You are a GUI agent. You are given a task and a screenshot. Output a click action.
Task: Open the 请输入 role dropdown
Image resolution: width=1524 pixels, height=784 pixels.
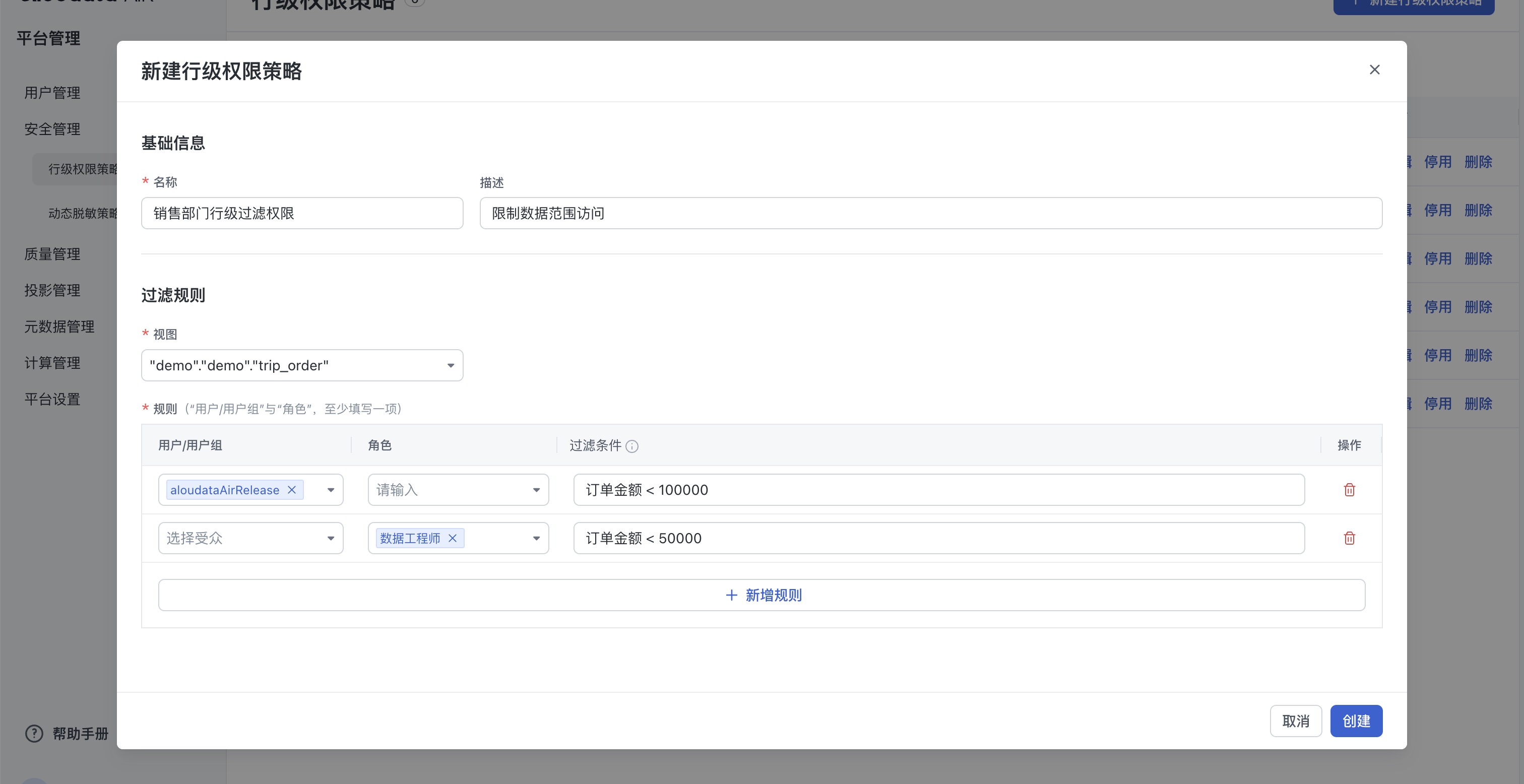[x=459, y=490]
